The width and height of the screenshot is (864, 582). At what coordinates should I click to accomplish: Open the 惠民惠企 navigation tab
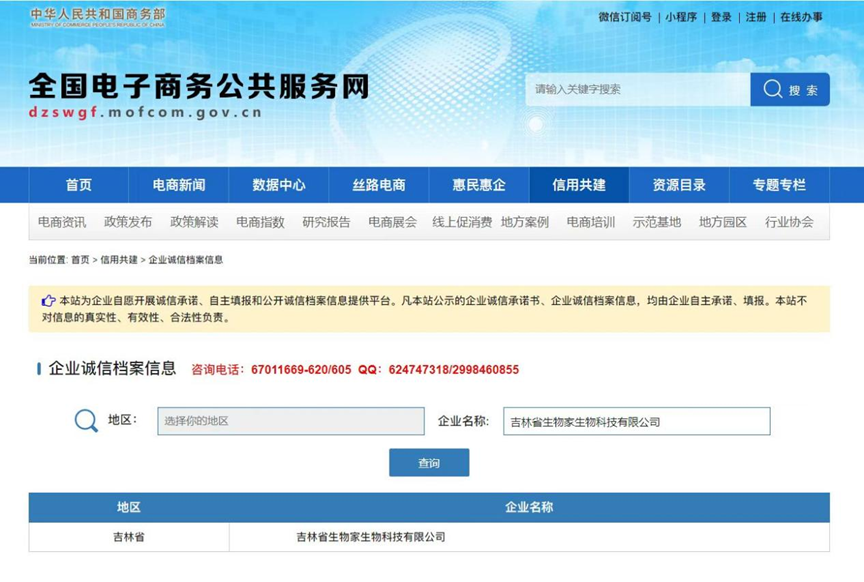coord(479,185)
